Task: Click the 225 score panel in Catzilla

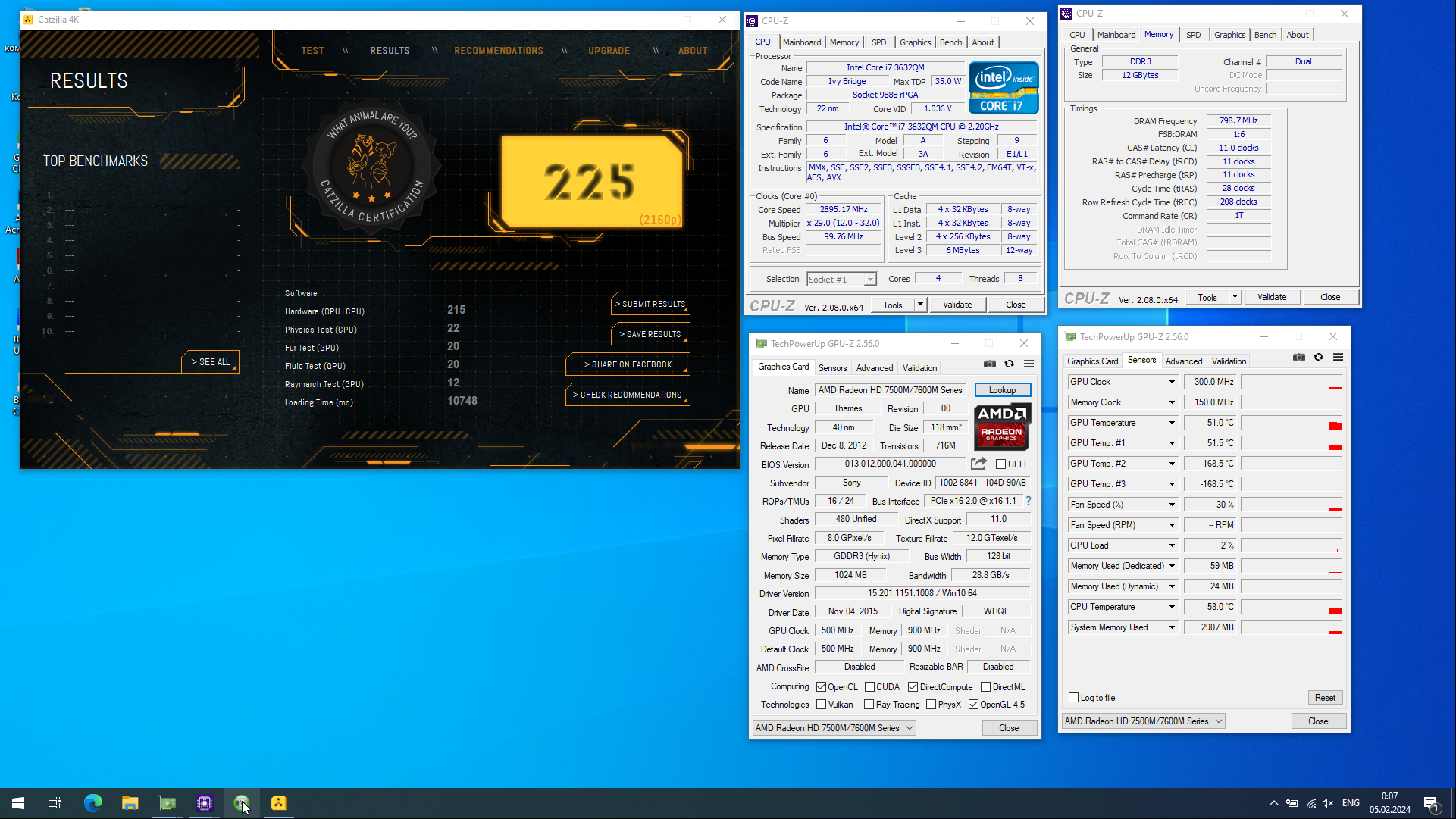Action: tap(591, 182)
